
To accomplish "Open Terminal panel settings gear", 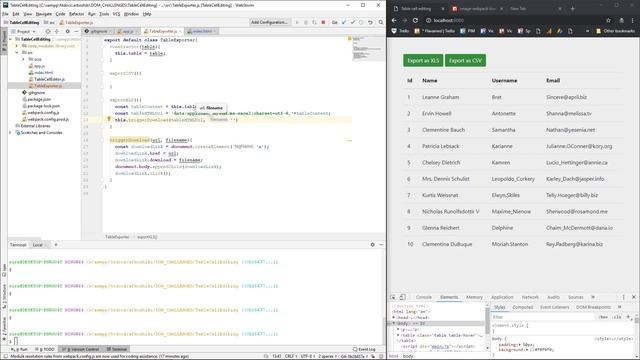I will (x=372, y=244).
